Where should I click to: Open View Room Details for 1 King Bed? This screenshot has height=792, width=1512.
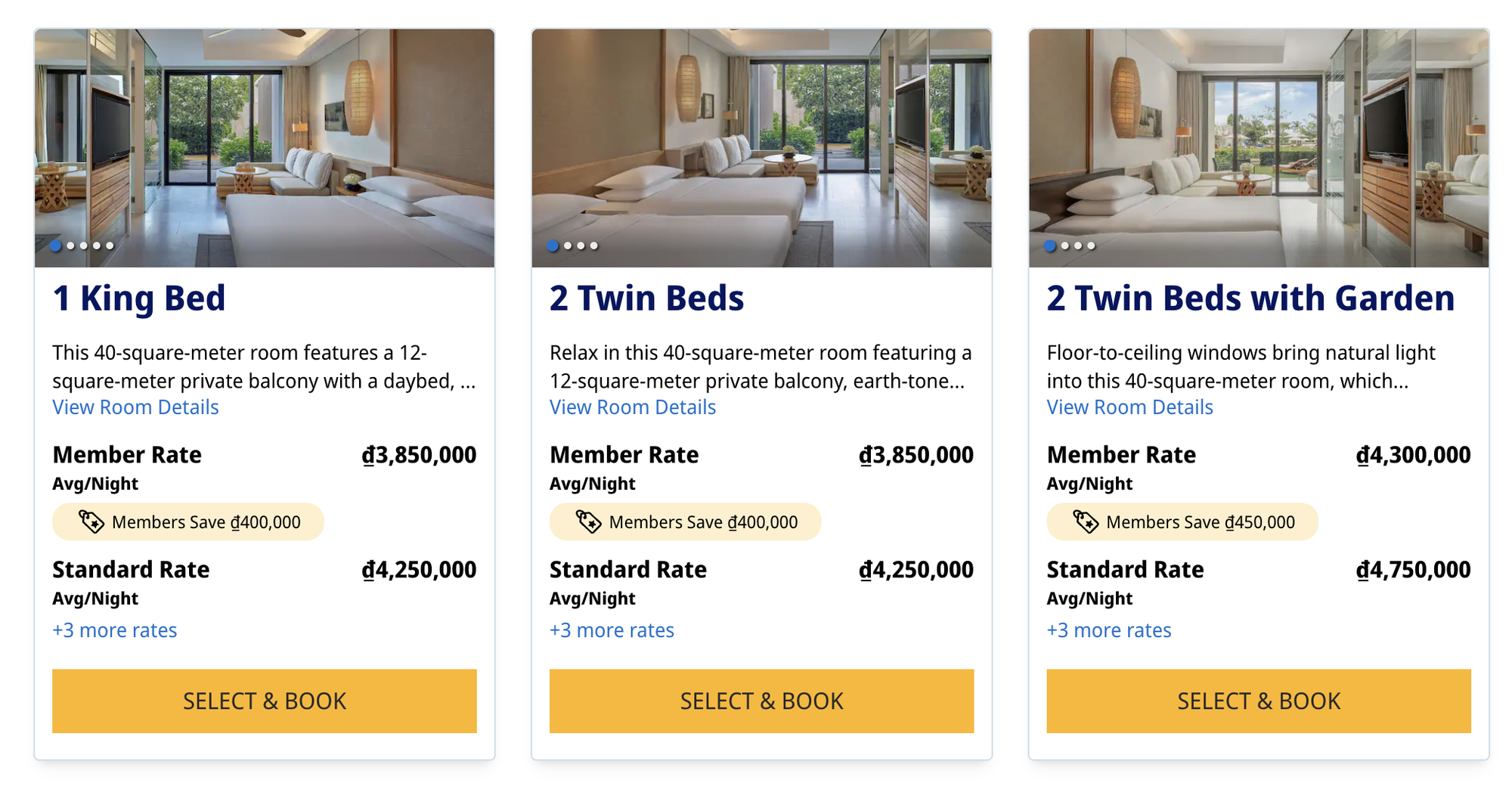135,407
